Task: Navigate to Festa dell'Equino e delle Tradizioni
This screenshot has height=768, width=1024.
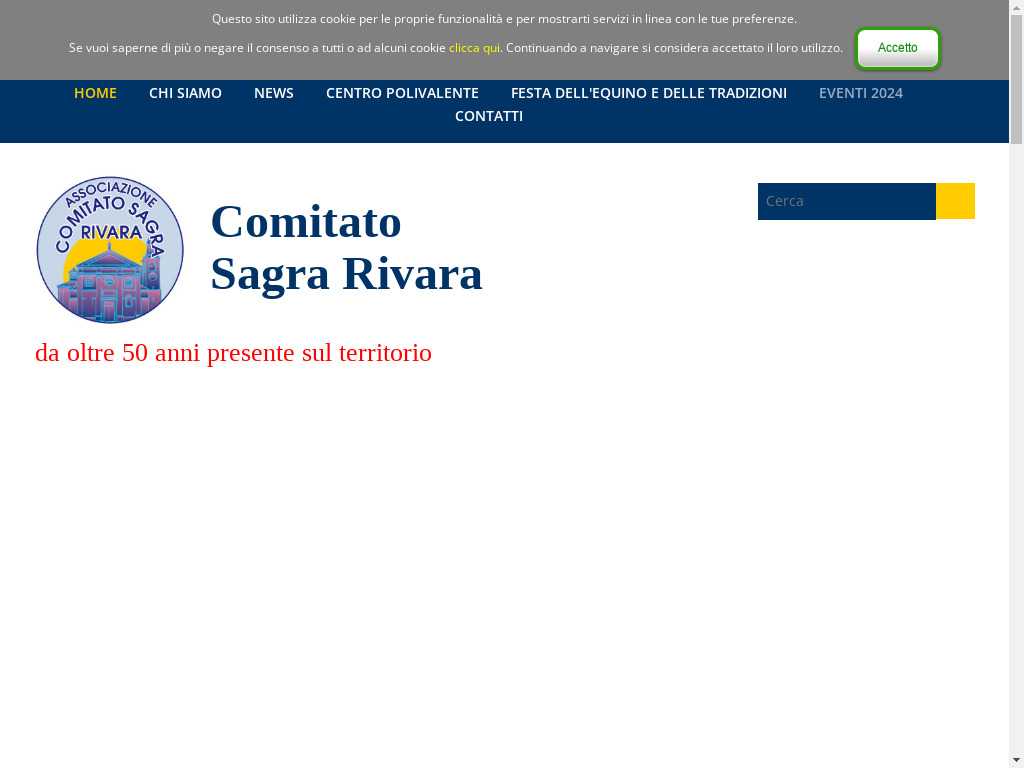Action: click(x=648, y=93)
